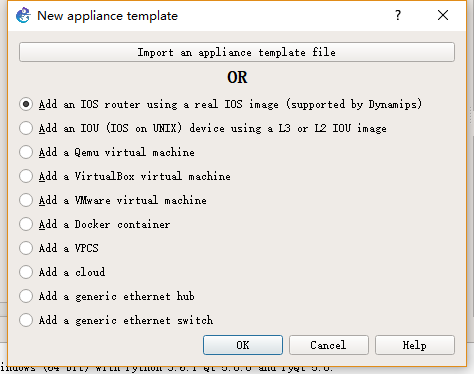474x374 pixels.
Task: Confirm with the OK button
Action: click(243, 345)
